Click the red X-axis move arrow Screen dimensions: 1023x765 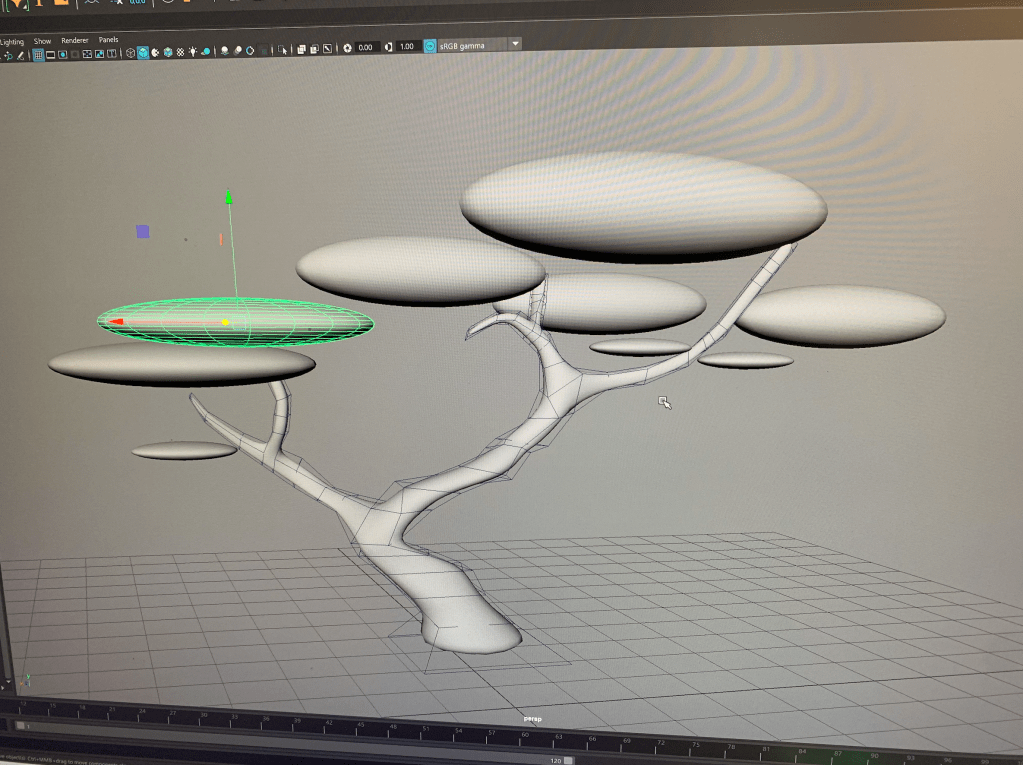(x=116, y=321)
